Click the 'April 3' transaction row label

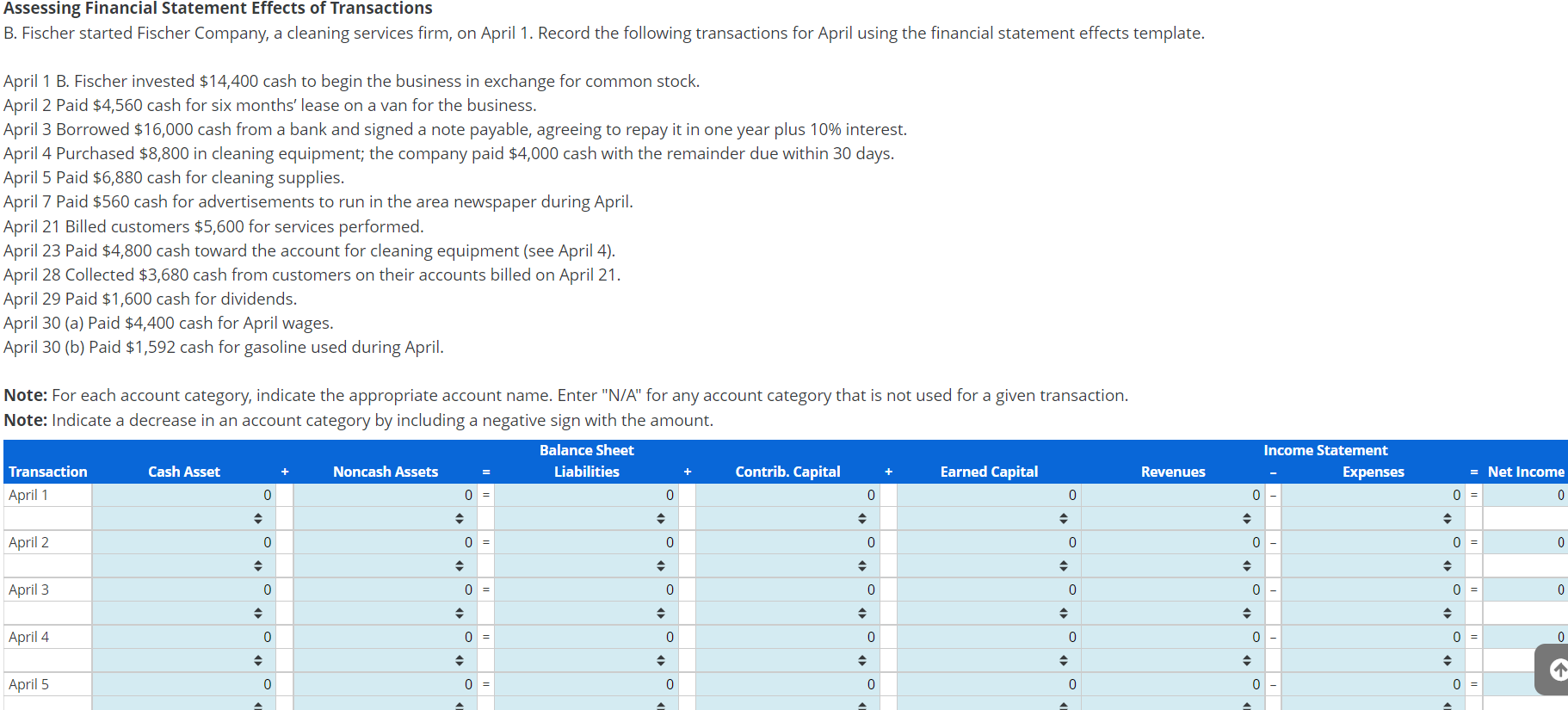coord(29,590)
